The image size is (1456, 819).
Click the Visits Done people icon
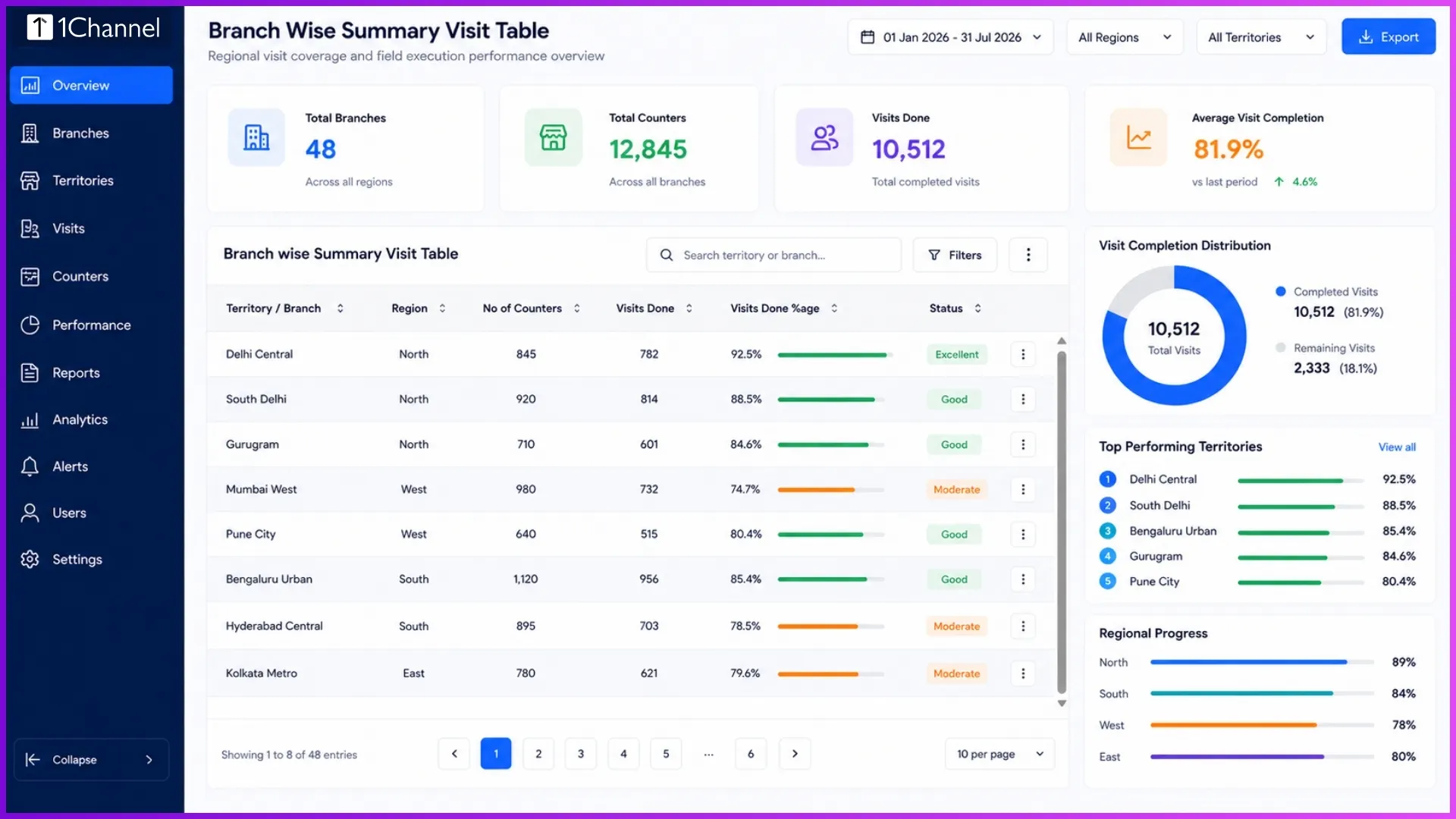coord(824,137)
